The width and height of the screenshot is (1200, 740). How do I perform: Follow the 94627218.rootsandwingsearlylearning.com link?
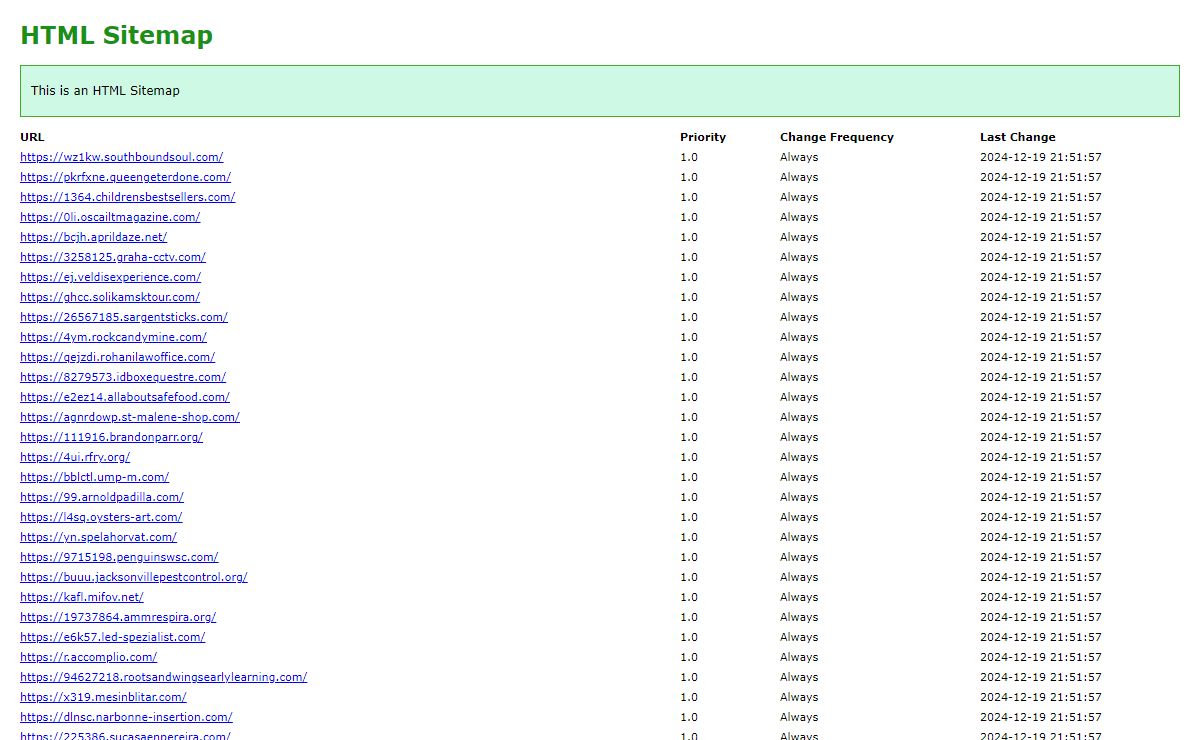[163, 677]
